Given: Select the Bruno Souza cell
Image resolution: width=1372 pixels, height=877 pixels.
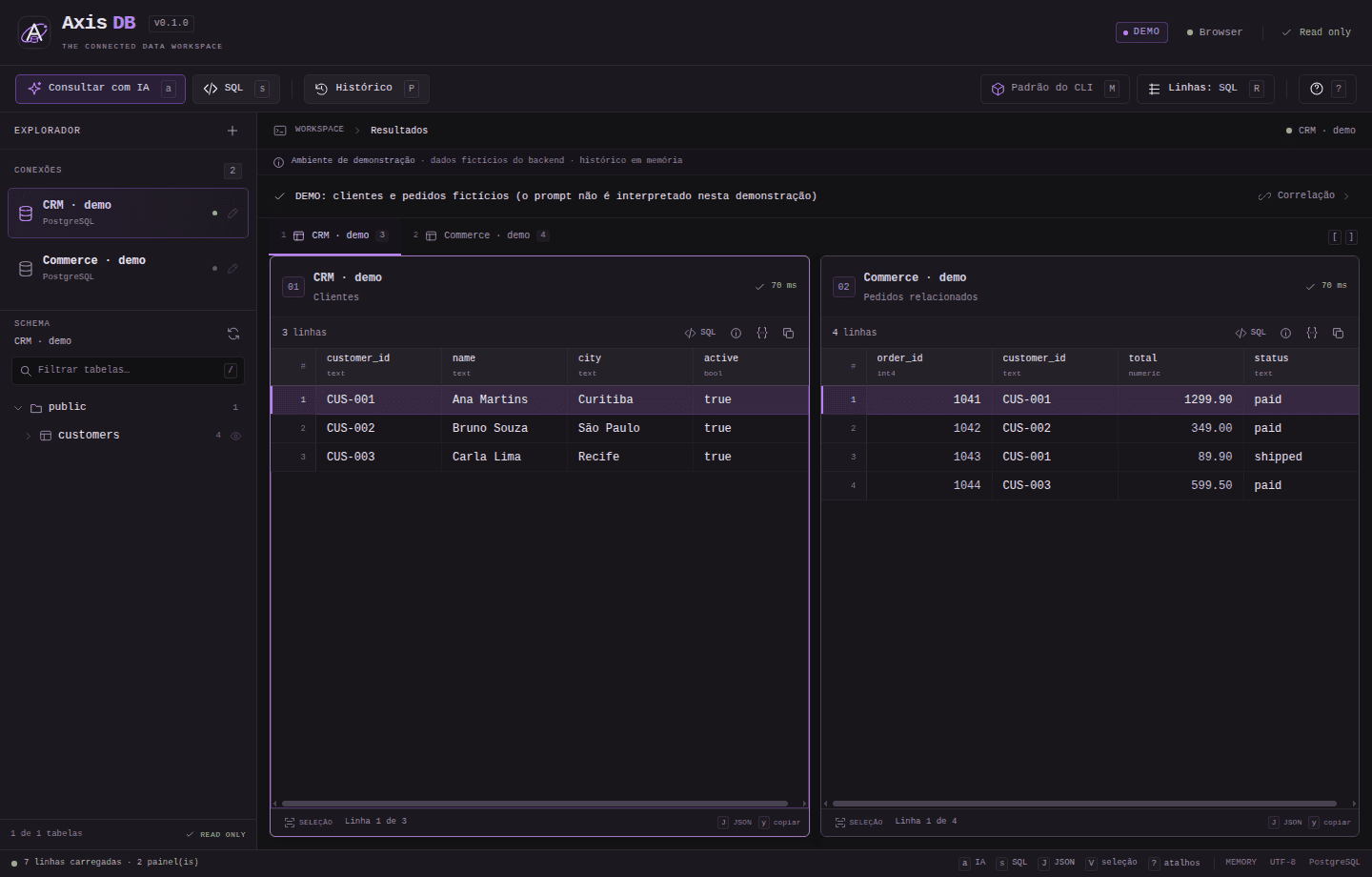Looking at the screenshot, I should tap(504, 429).
